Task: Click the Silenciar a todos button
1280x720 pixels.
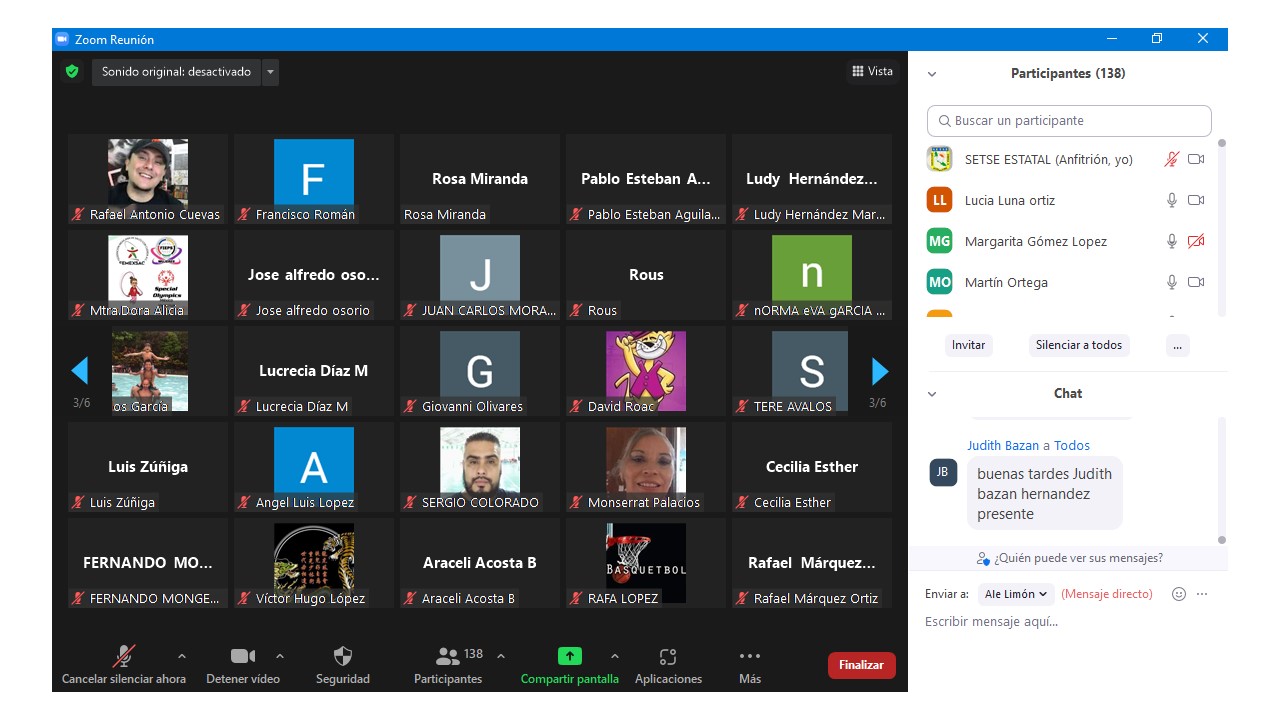Action: [x=1078, y=345]
